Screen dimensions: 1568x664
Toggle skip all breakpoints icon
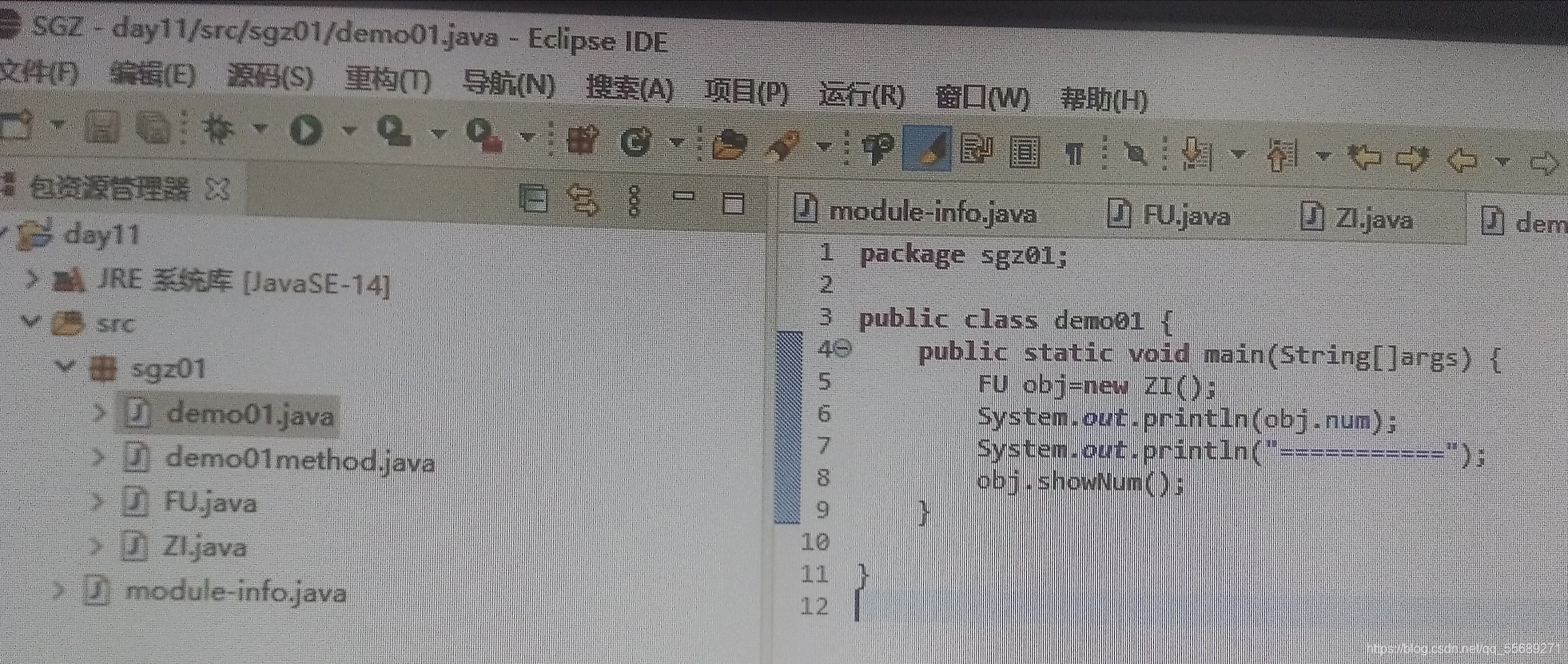tap(1134, 153)
